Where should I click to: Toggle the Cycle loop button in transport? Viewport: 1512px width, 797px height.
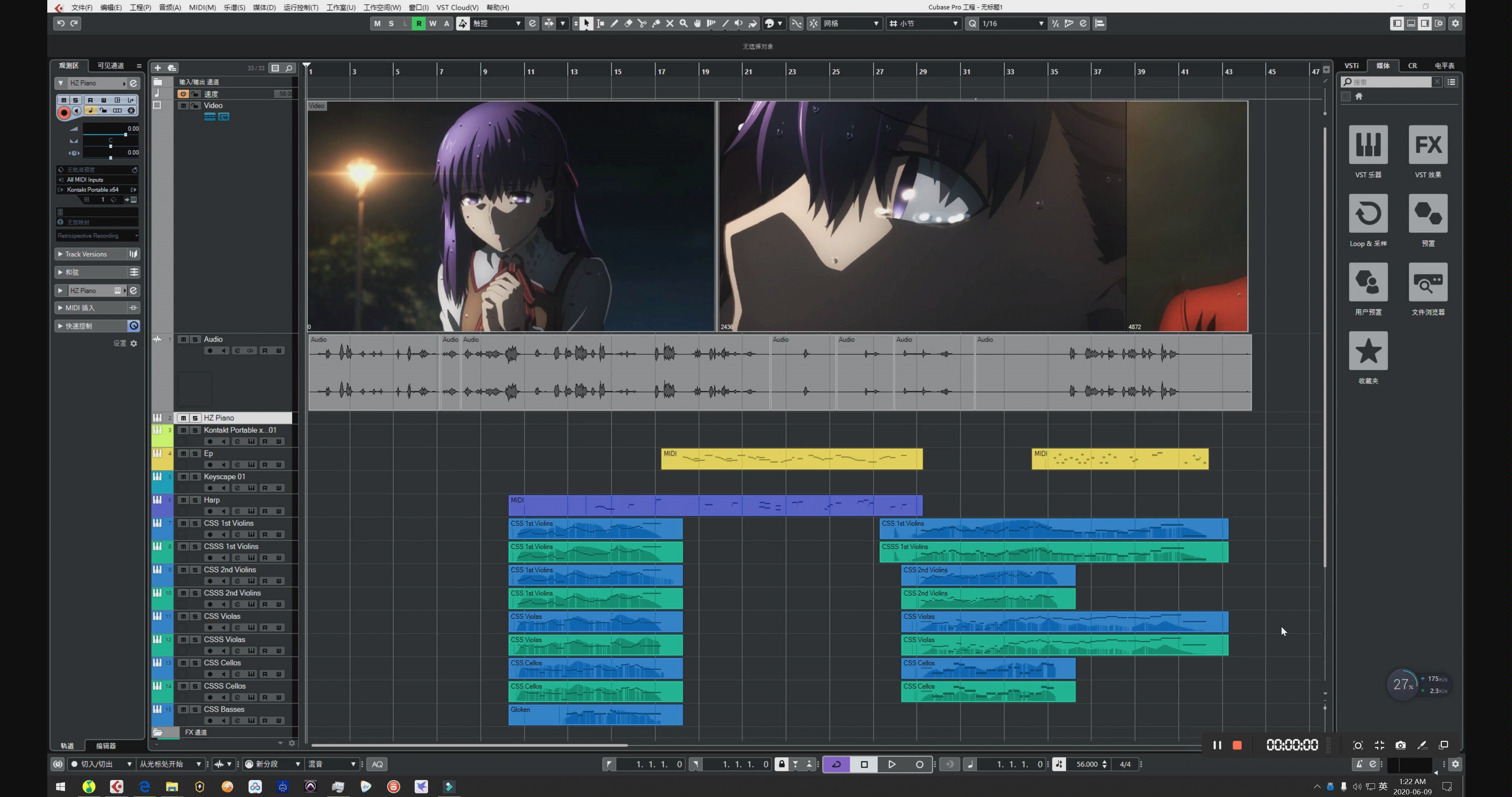coord(837,764)
